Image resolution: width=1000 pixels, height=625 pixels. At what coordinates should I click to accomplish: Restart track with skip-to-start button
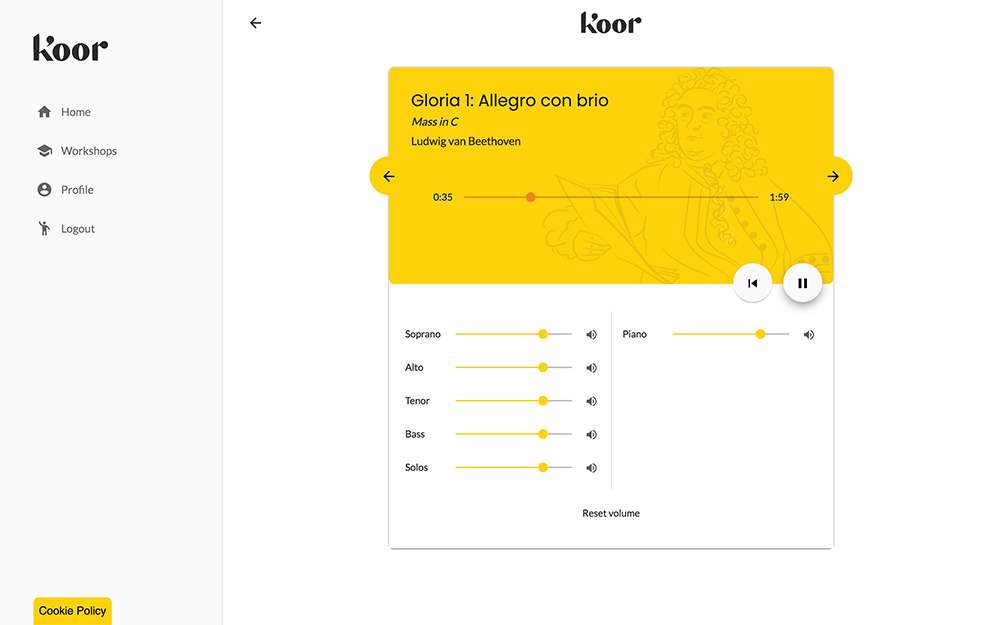pos(752,283)
